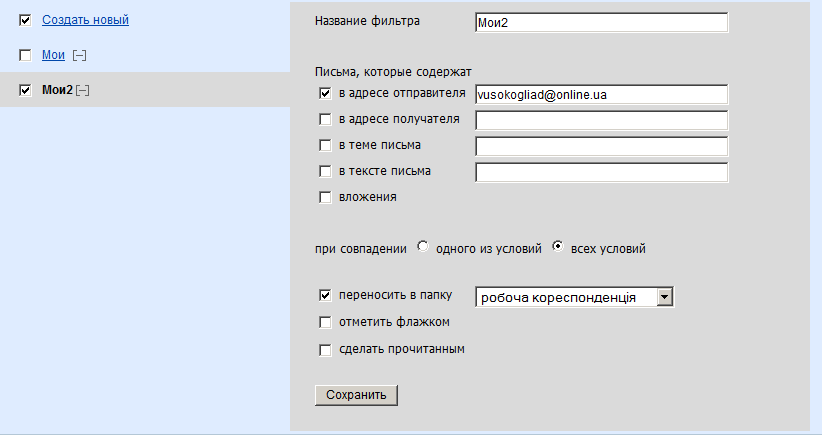Screen dimensions: 822x442
Task: Tick the в тексте письма checkbox
Action: [x=325, y=171]
